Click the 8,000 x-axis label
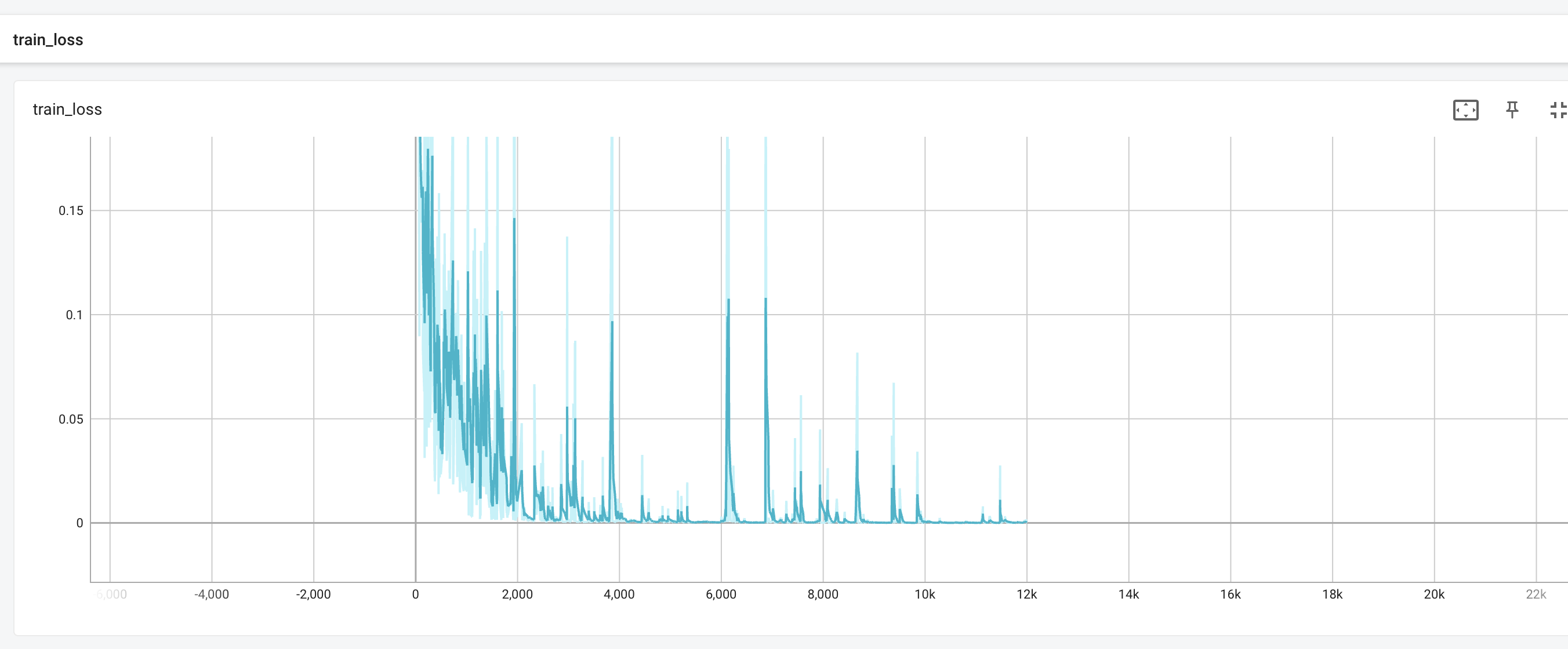This screenshot has width=1568, height=649. 823,595
